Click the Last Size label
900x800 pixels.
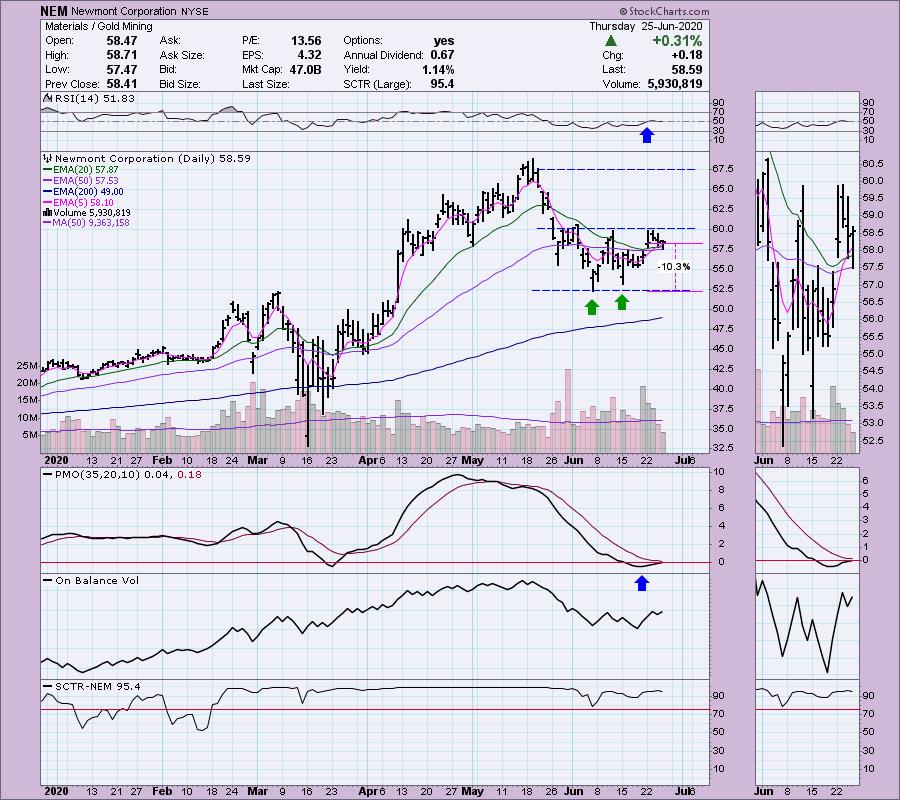(x=266, y=84)
